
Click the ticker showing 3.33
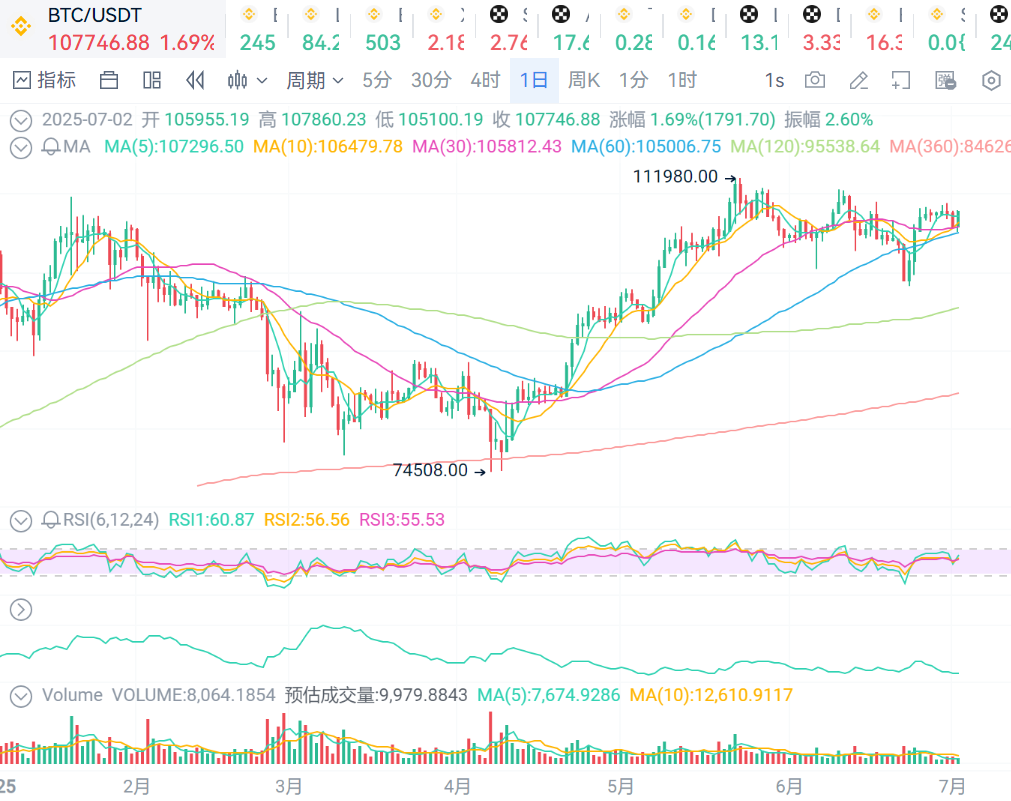(821, 28)
